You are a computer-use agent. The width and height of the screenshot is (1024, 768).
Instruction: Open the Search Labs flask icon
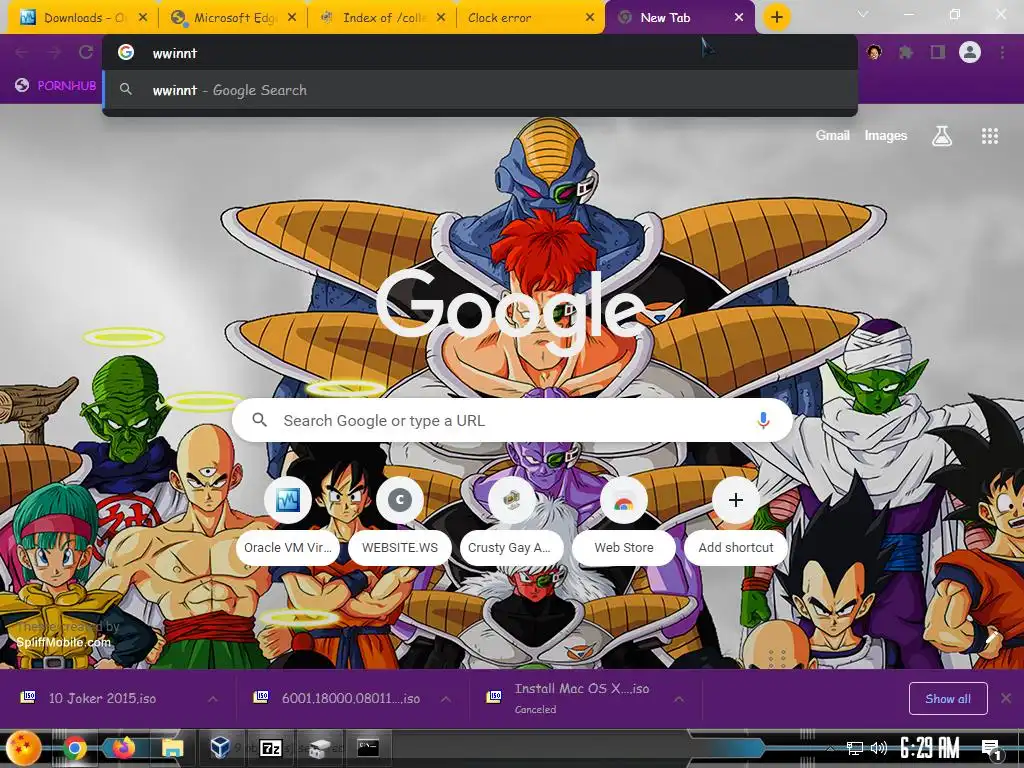tap(942, 136)
